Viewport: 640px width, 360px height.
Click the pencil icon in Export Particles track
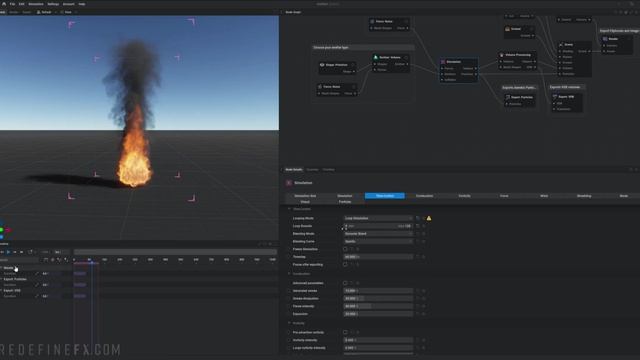pyautogui.click(x=37, y=284)
